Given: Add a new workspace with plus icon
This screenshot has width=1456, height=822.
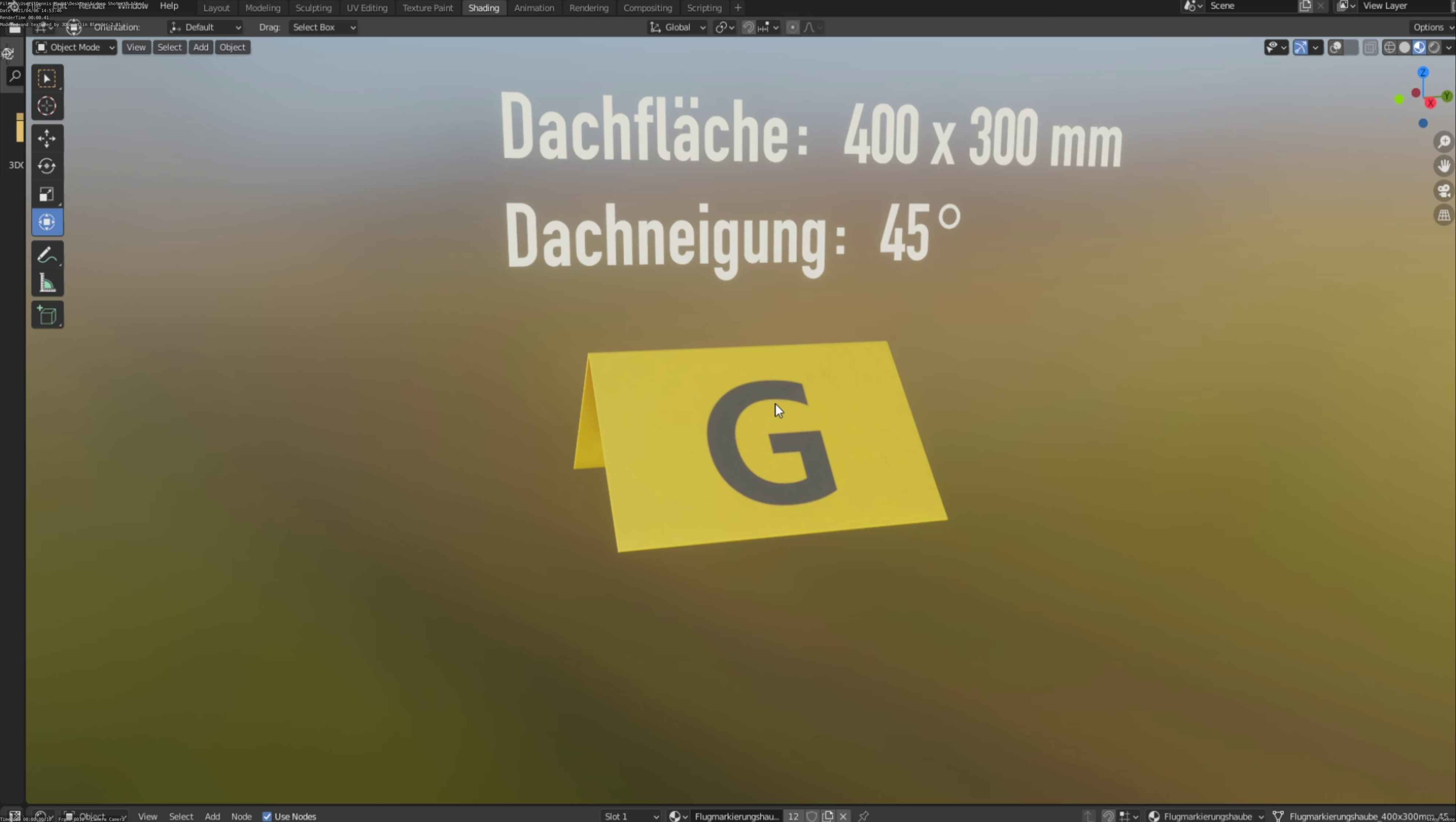Looking at the screenshot, I should [x=738, y=8].
